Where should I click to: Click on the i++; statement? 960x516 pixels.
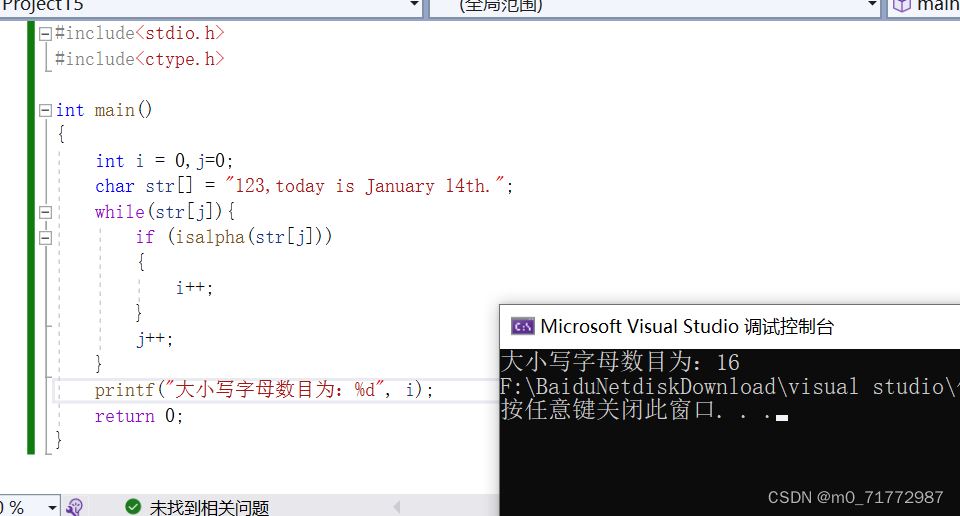click(195, 287)
